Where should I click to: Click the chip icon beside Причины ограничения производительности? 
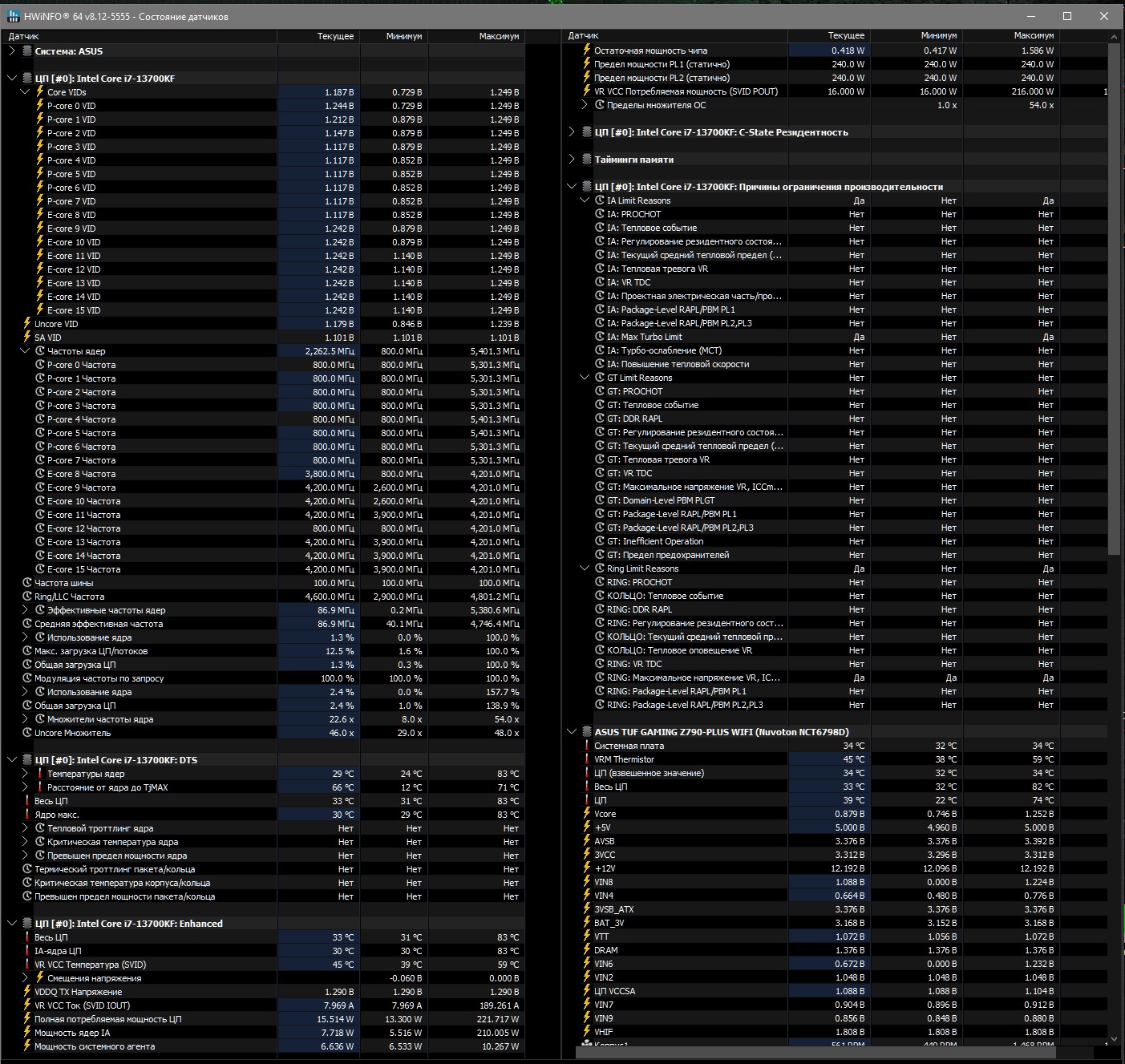tap(587, 187)
